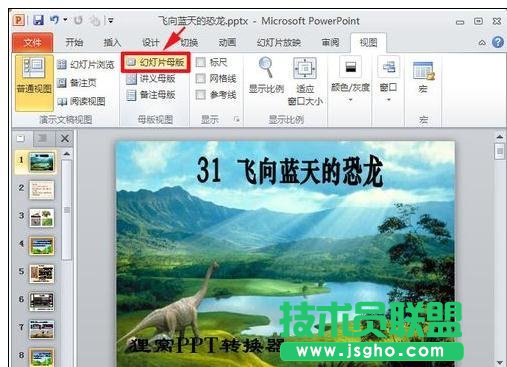Viewport: 507px width, 367px height.
Task: Switch to the 插入 ribbon tab
Action: (112, 42)
